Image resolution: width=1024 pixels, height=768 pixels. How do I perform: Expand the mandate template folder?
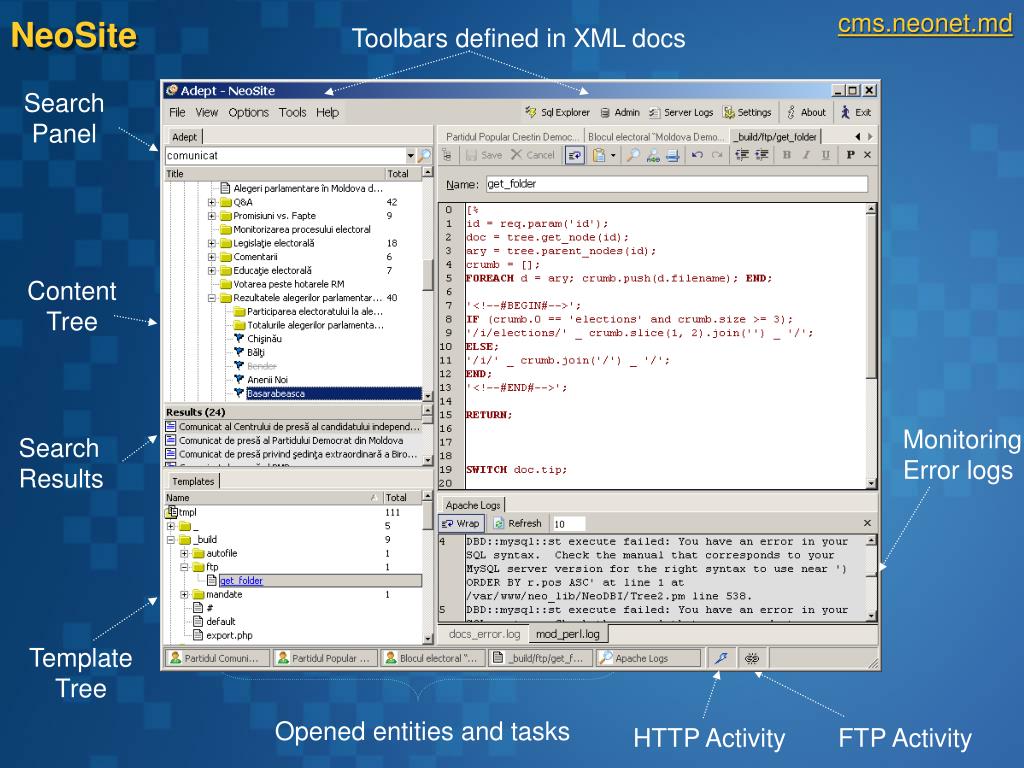[184, 595]
